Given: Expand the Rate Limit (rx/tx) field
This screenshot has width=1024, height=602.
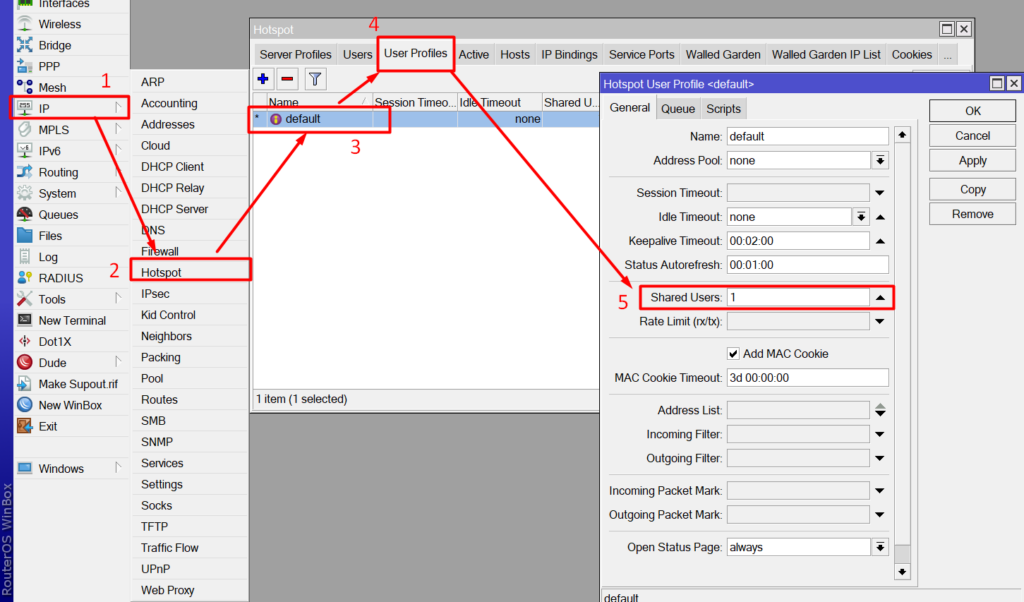Looking at the screenshot, I should 880,321.
